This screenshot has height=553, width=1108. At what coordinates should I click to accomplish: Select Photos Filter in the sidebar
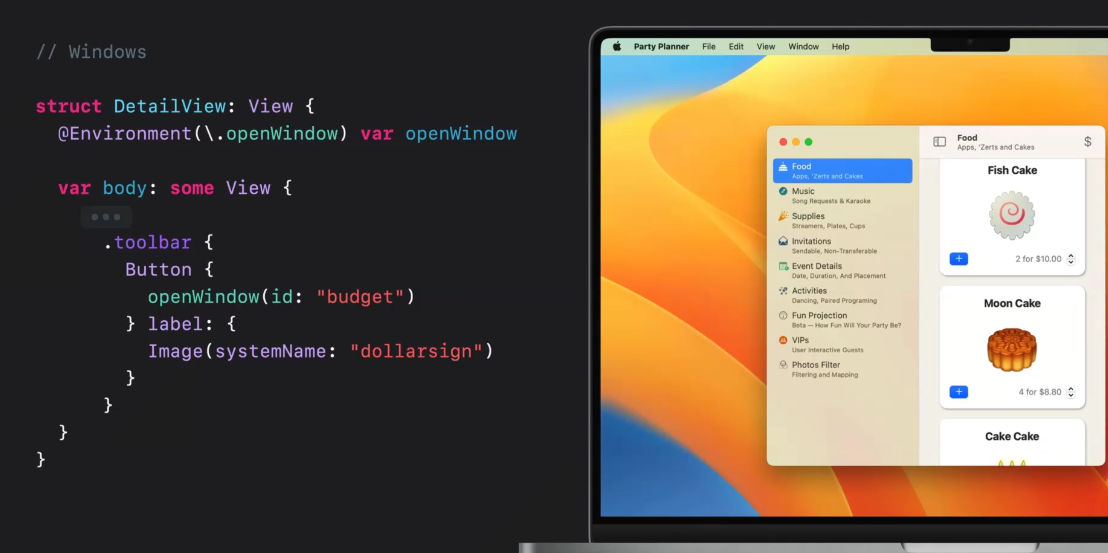pyautogui.click(x=842, y=369)
